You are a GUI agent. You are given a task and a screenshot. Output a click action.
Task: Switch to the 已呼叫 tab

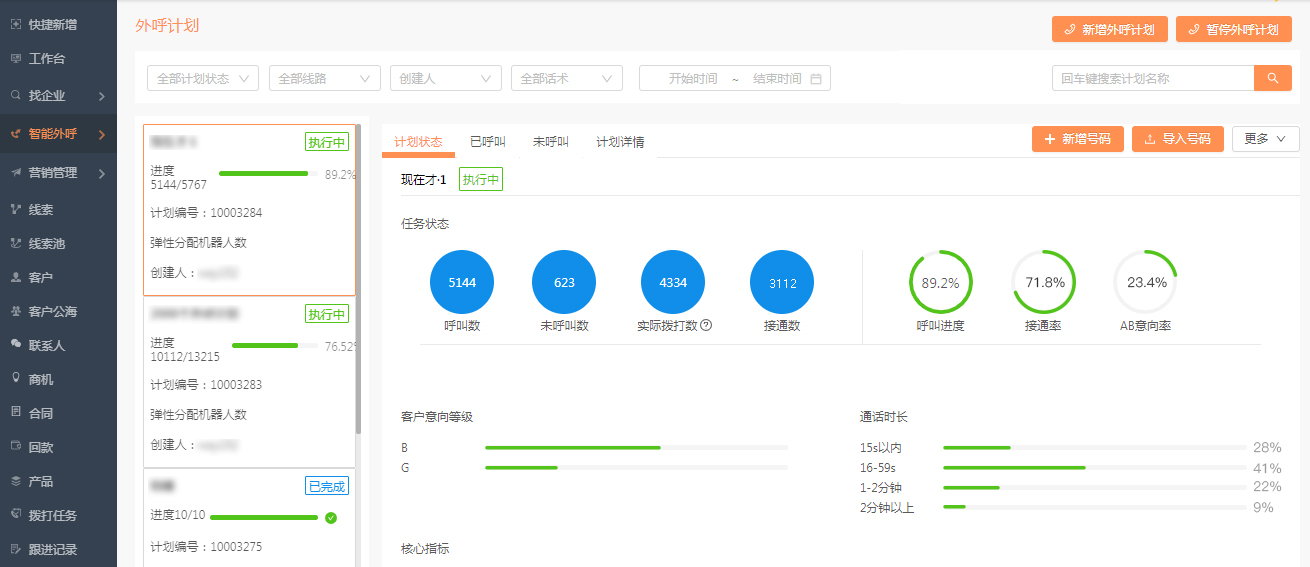point(487,142)
